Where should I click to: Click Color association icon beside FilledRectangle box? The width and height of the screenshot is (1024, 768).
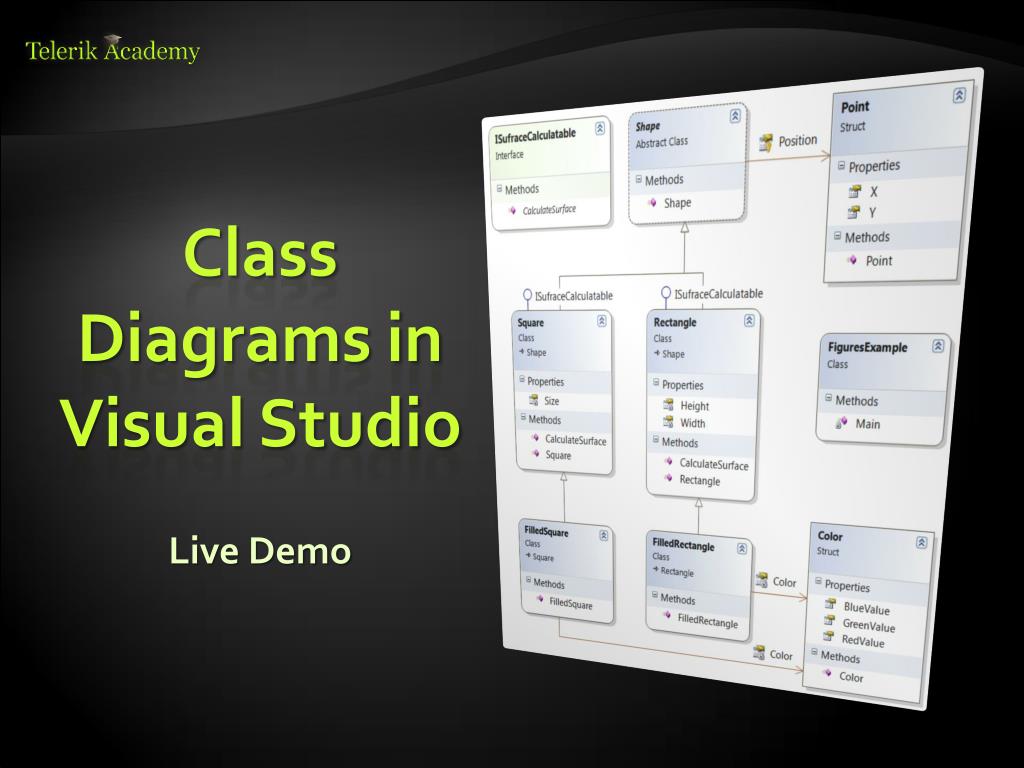point(761,580)
